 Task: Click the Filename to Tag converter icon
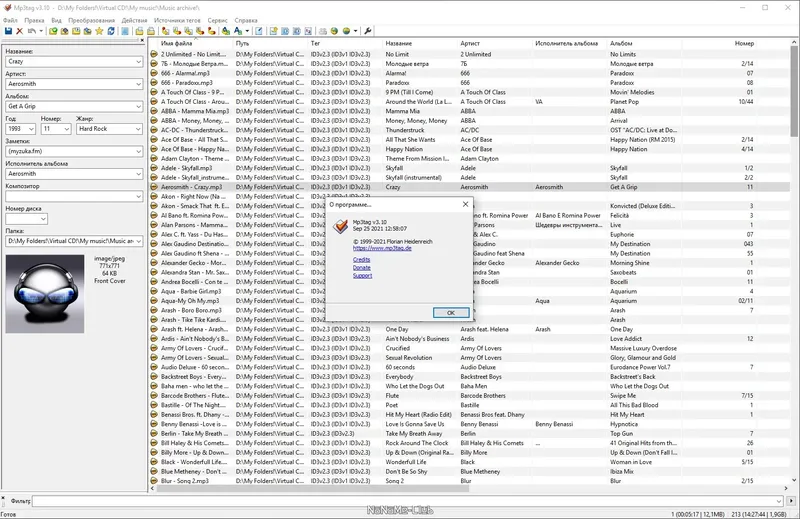point(177,31)
